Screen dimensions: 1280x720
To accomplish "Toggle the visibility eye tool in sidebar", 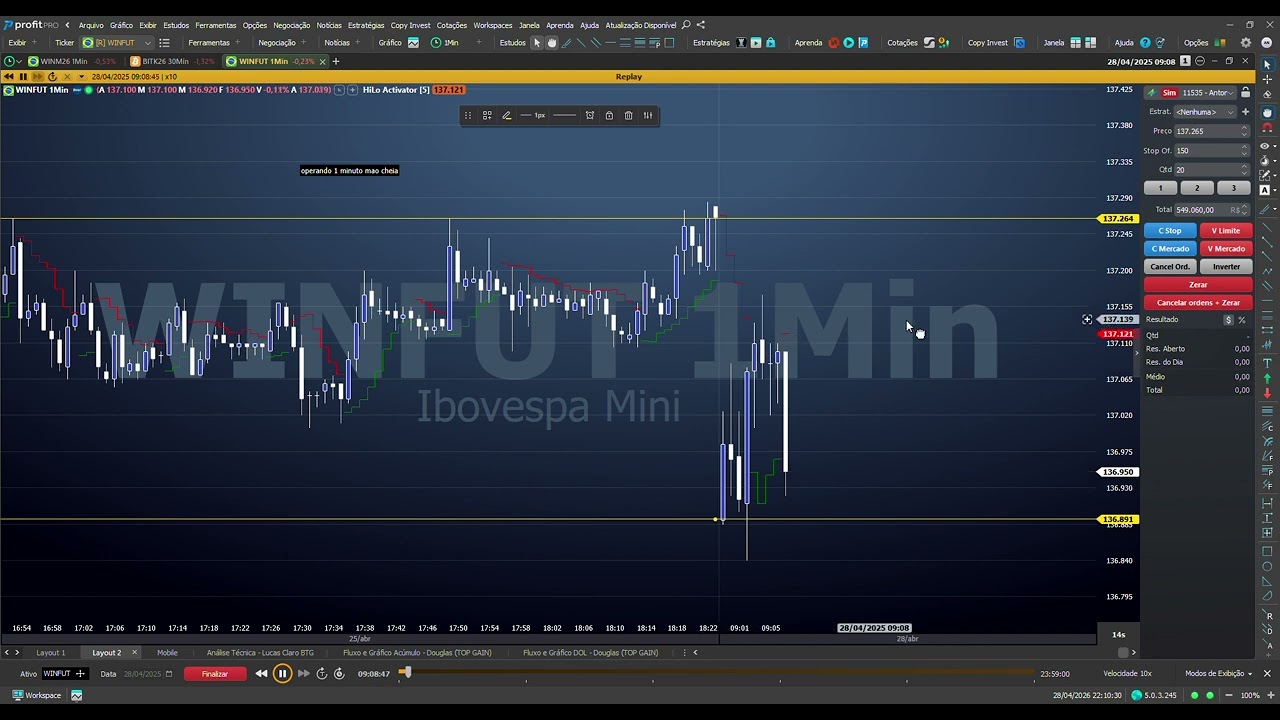I will coord(1265,146).
